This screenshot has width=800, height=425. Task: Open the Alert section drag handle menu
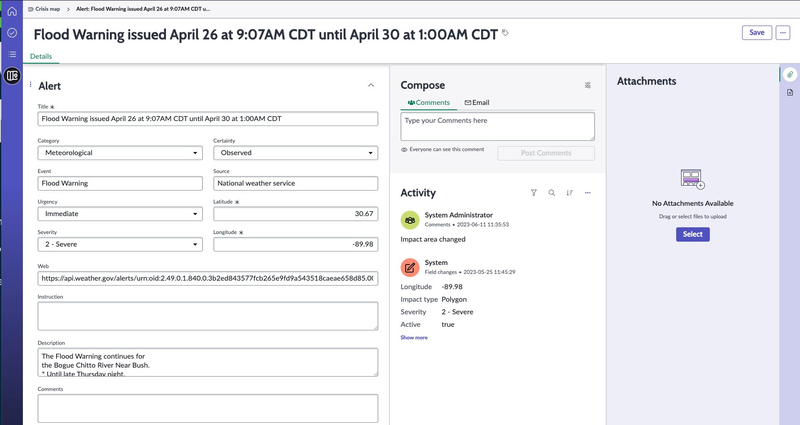[x=31, y=85]
